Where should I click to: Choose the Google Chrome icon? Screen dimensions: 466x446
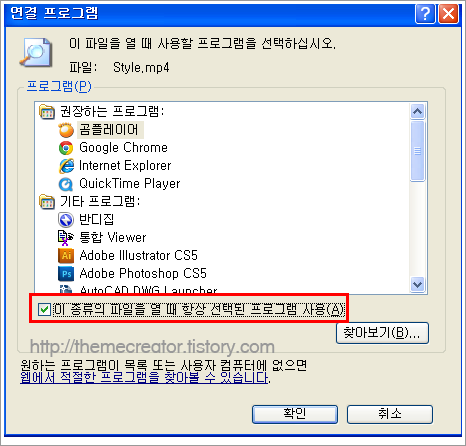66,148
